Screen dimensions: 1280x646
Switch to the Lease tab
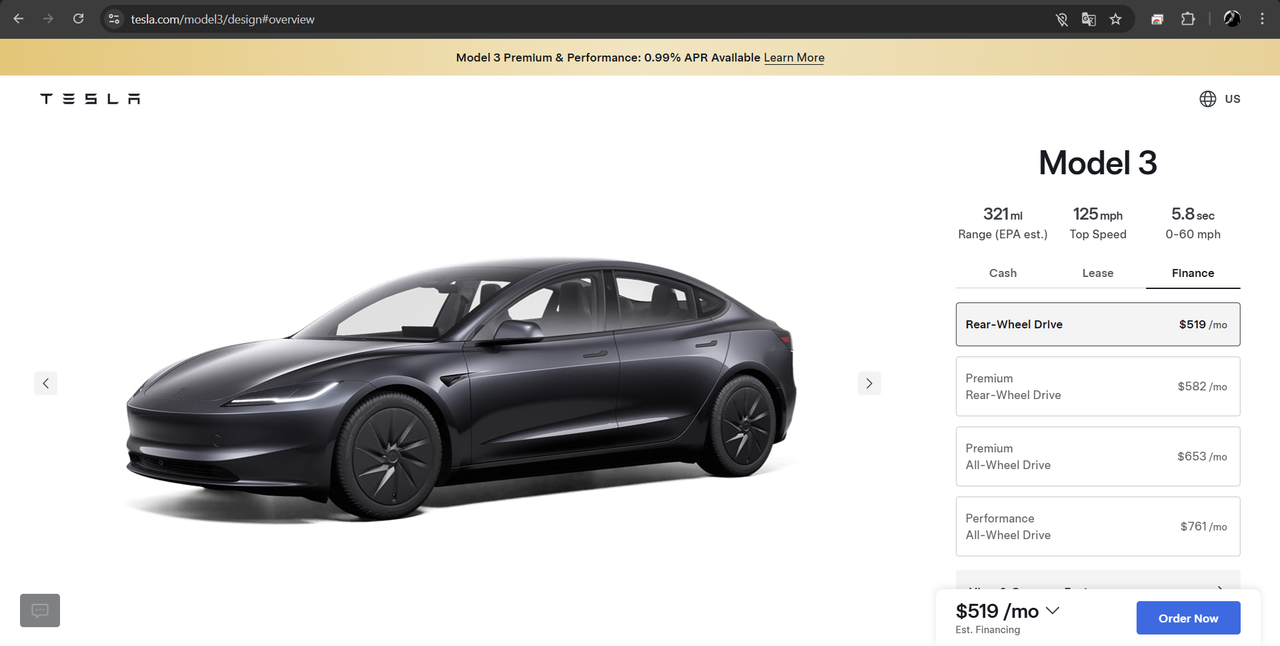[1098, 273]
